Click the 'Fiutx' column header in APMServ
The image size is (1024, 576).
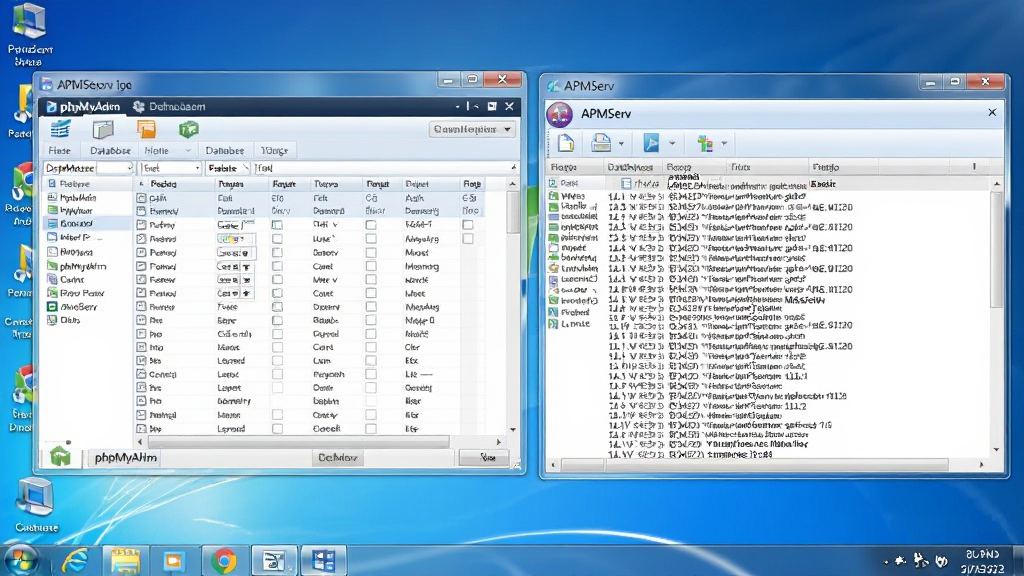(741, 167)
